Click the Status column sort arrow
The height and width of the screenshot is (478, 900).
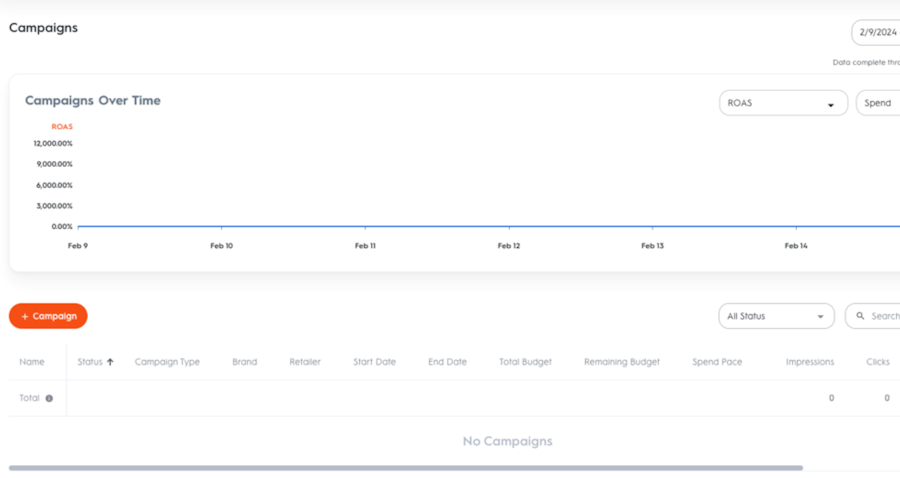(110, 362)
